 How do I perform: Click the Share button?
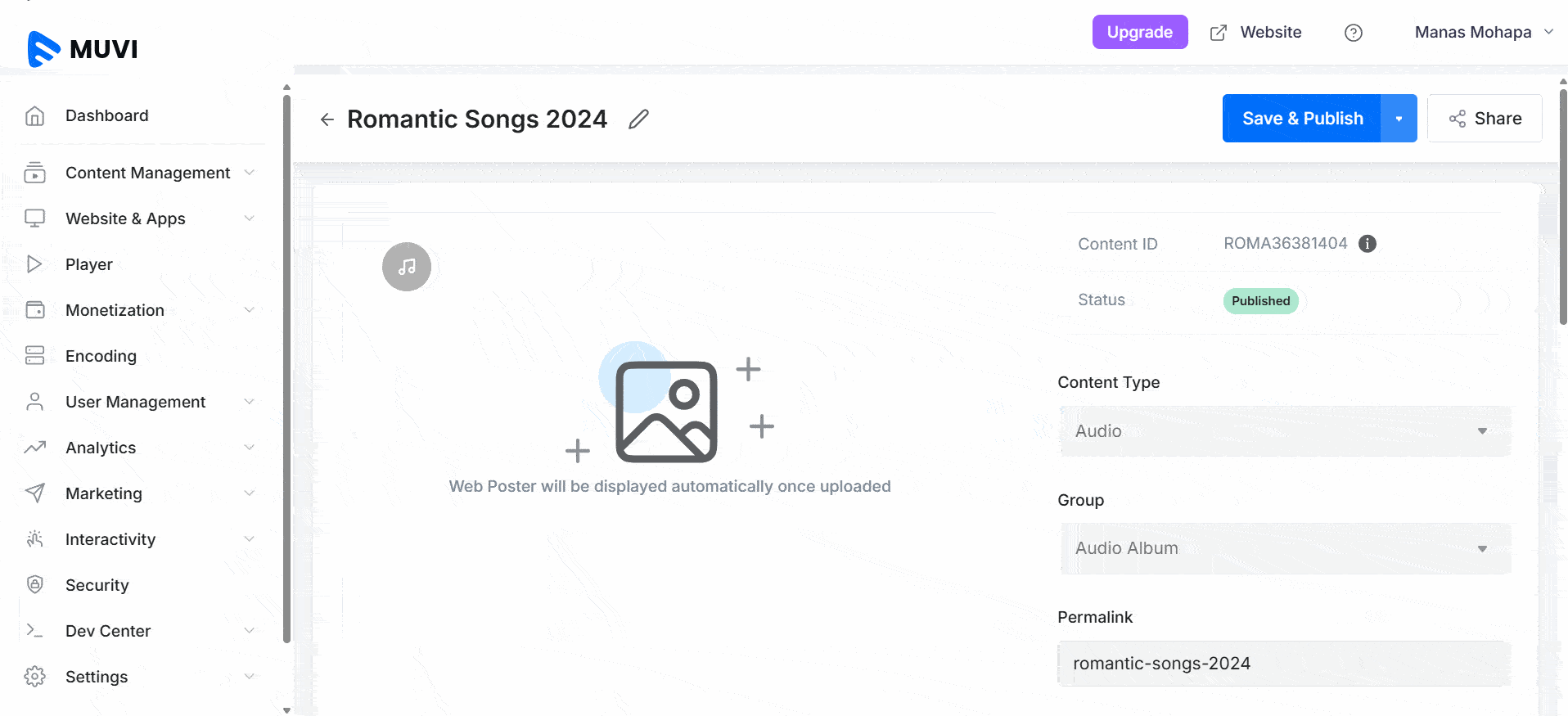[x=1485, y=119]
